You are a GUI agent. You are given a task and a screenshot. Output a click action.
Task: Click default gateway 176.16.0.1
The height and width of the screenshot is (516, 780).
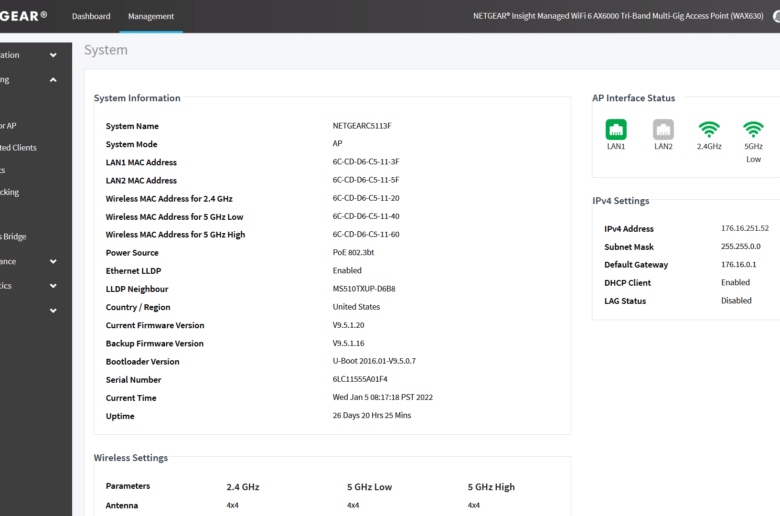738,264
